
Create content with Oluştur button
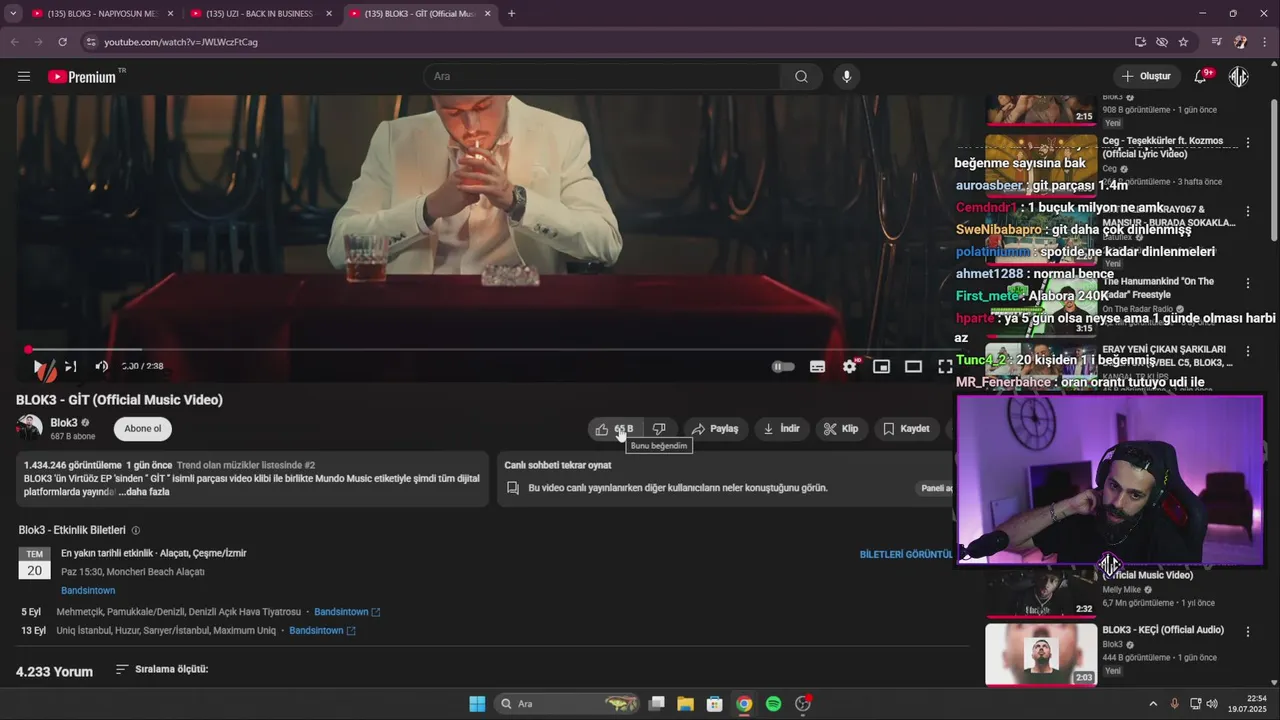[x=1146, y=76]
